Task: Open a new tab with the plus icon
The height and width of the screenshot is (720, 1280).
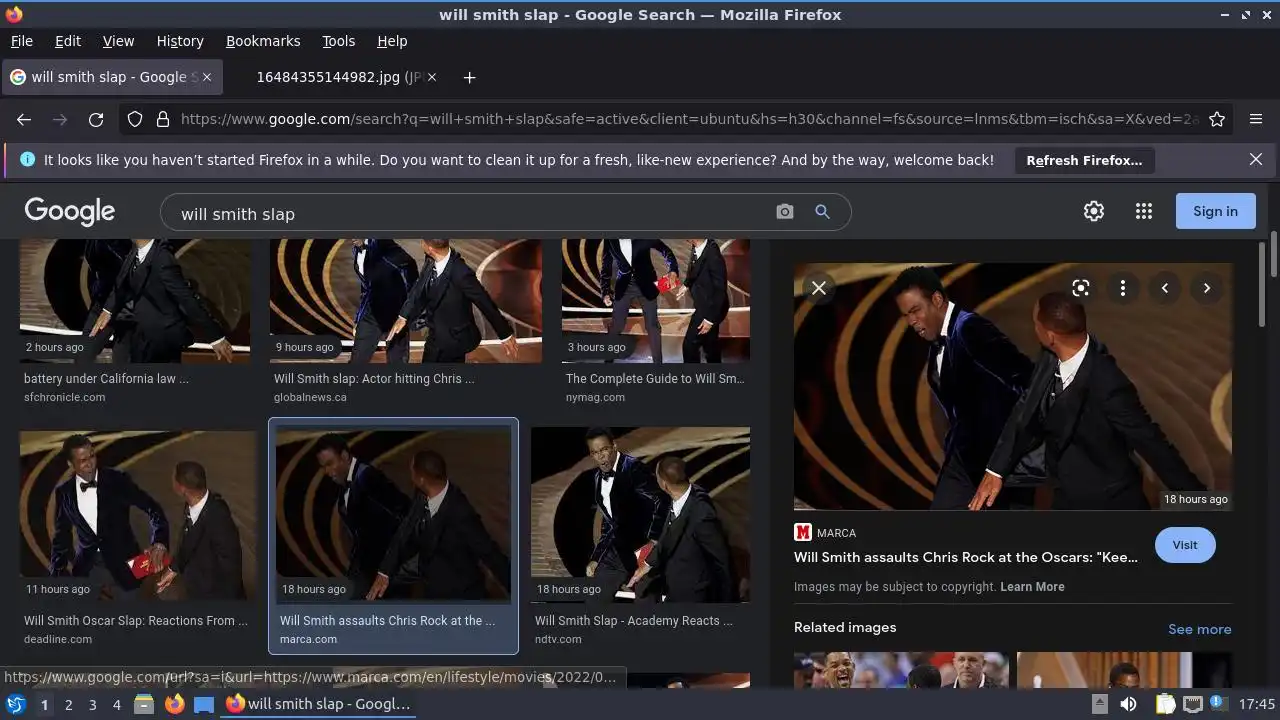Action: click(x=469, y=77)
